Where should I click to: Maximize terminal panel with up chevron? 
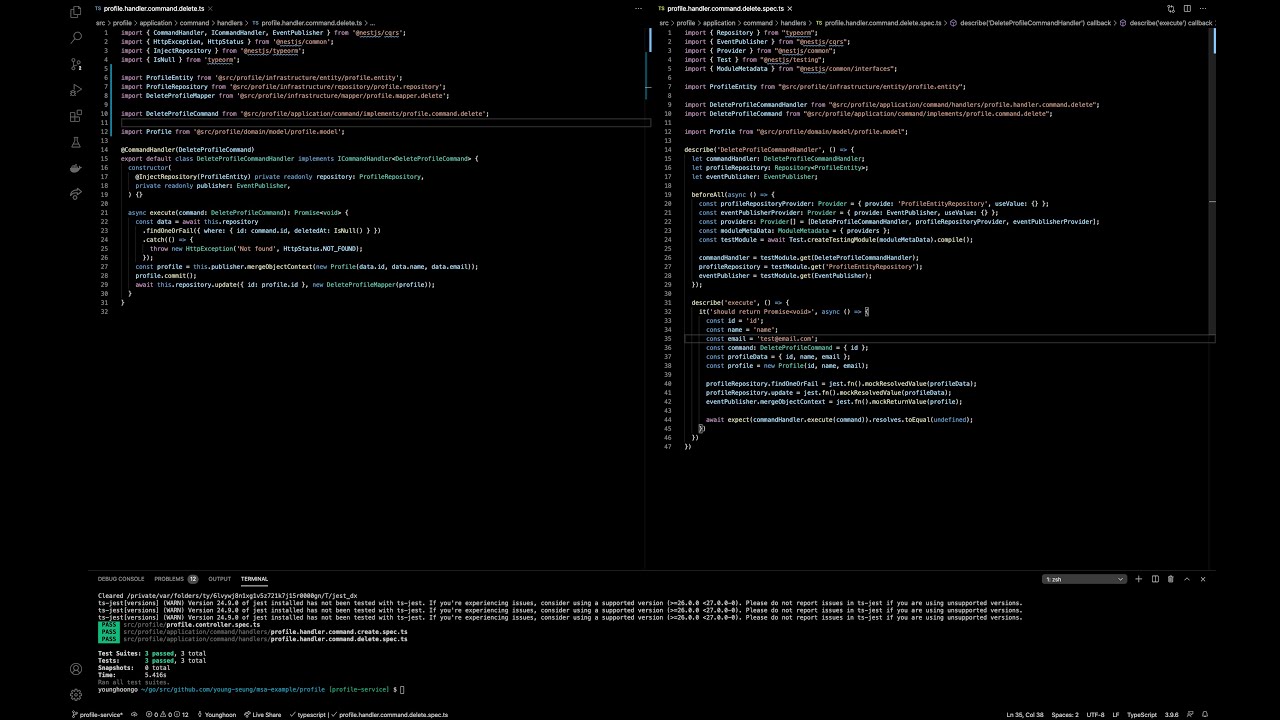coord(1187,579)
